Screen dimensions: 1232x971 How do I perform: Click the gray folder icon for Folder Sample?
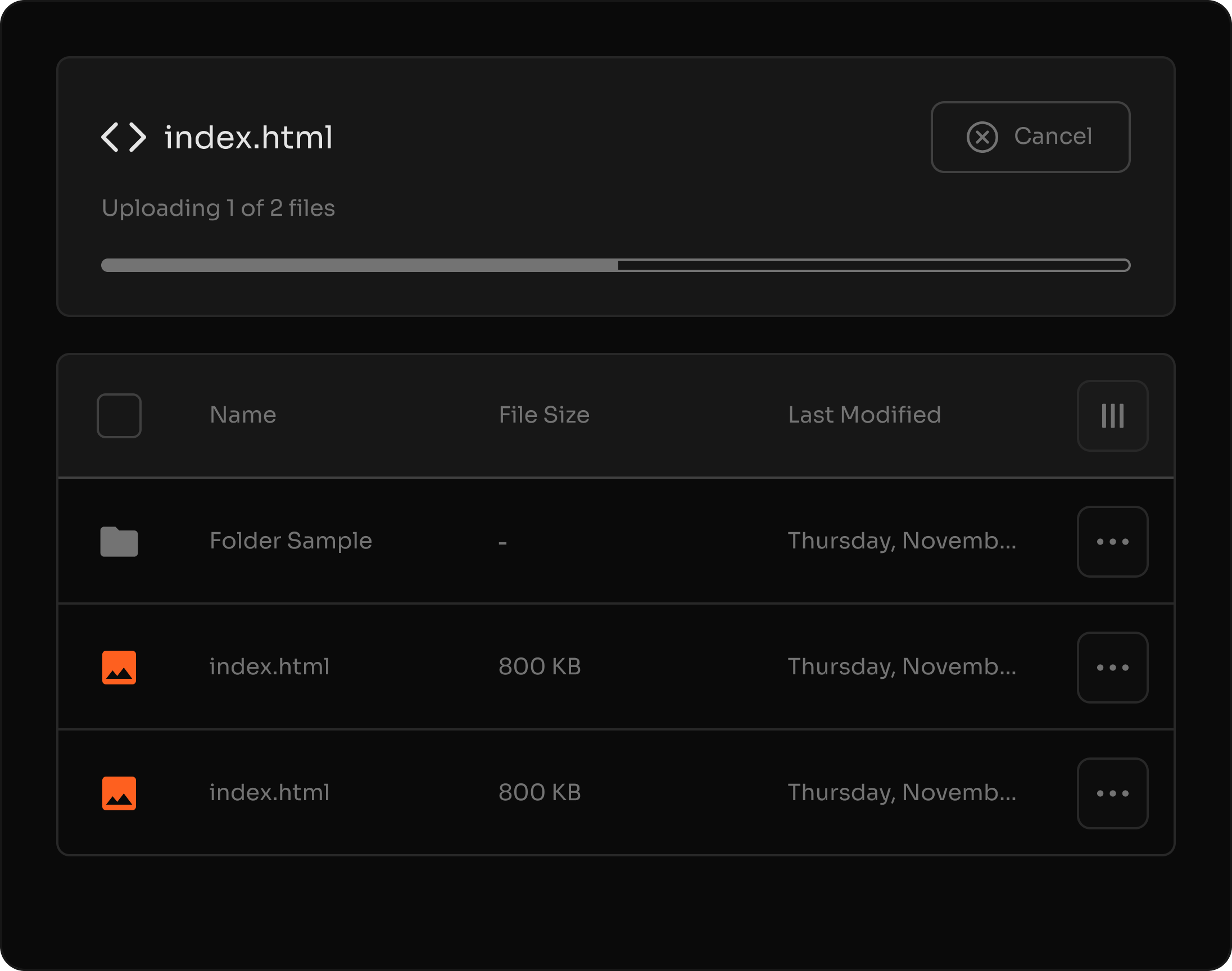coord(119,541)
